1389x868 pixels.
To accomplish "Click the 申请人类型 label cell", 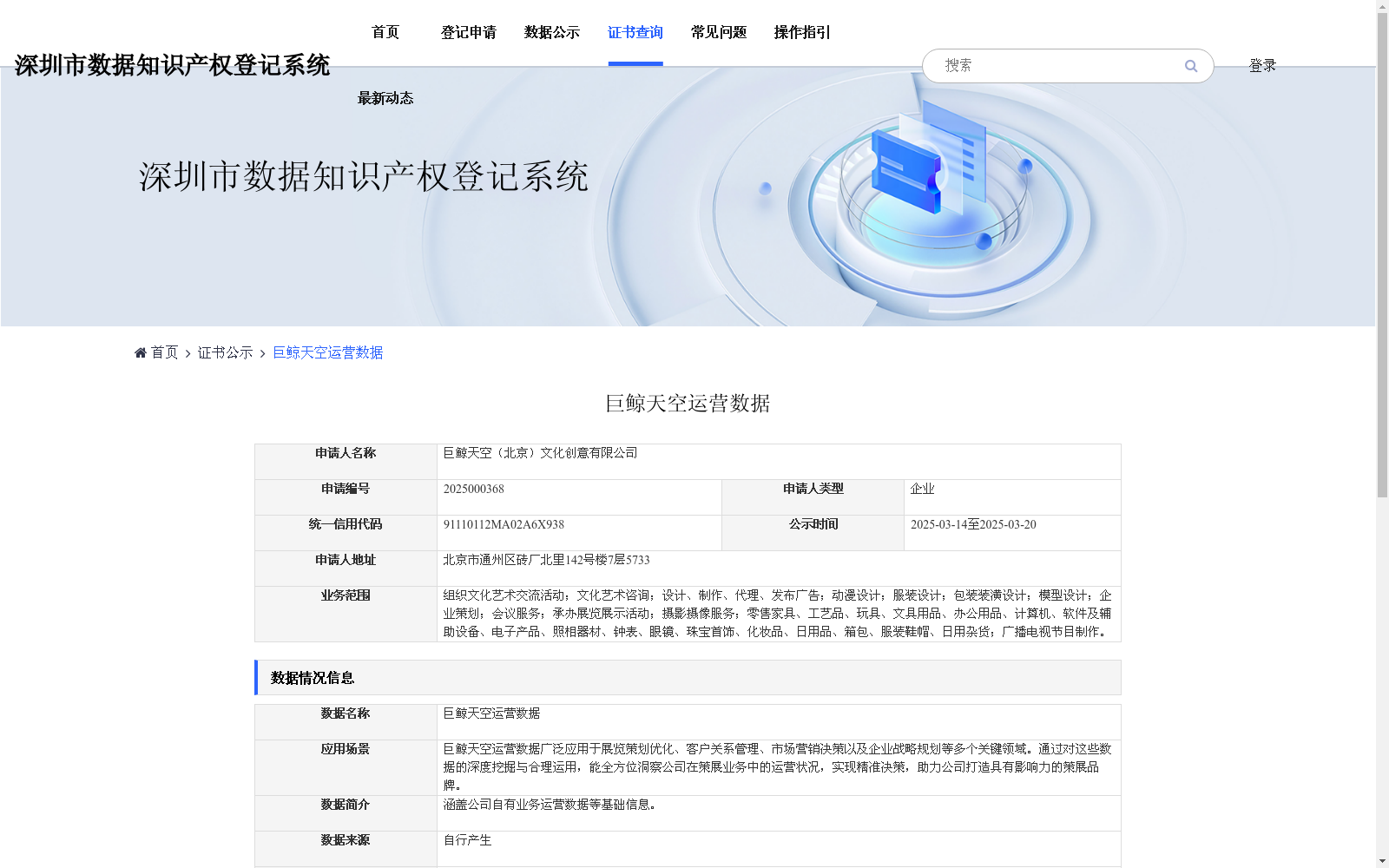I will coord(813,497).
